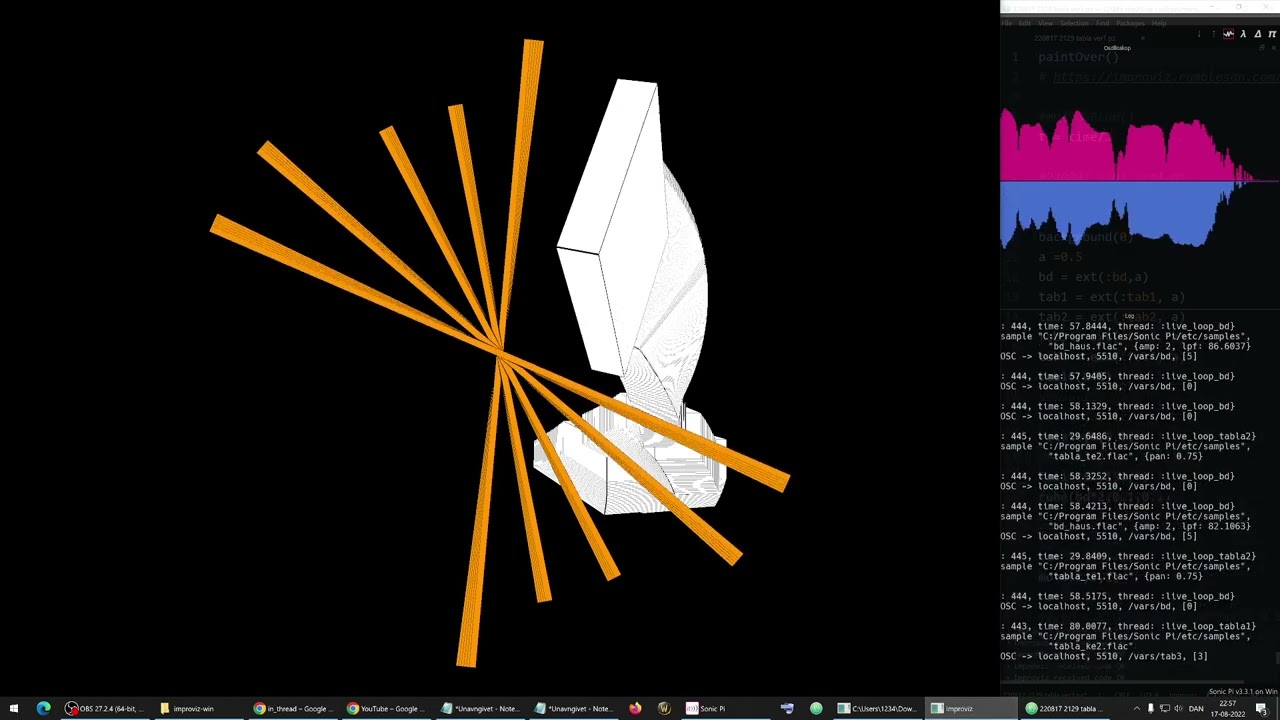Image resolution: width=1280 pixels, height=720 pixels.
Task: Open Microsoft Edge from the taskbar
Action: [43, 709]
